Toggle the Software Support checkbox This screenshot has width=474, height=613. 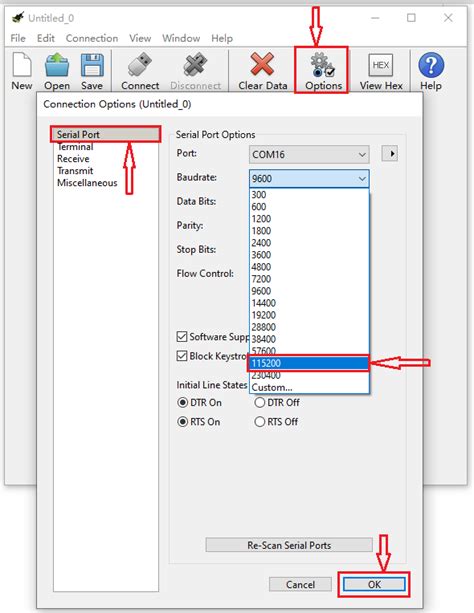[x=182, y=337]
